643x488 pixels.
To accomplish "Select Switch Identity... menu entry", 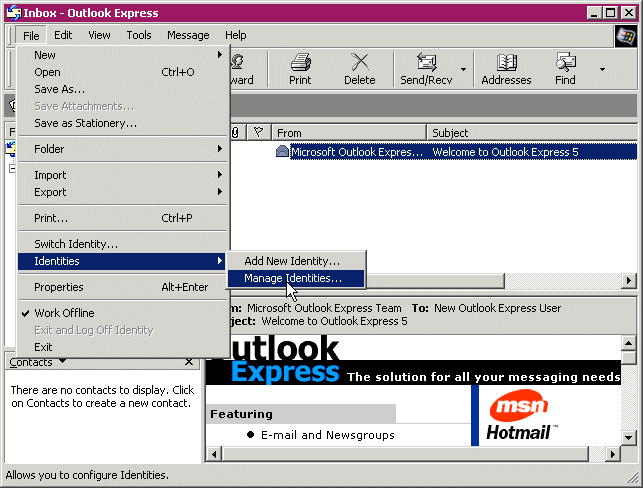I will click(x=122, y=244).
